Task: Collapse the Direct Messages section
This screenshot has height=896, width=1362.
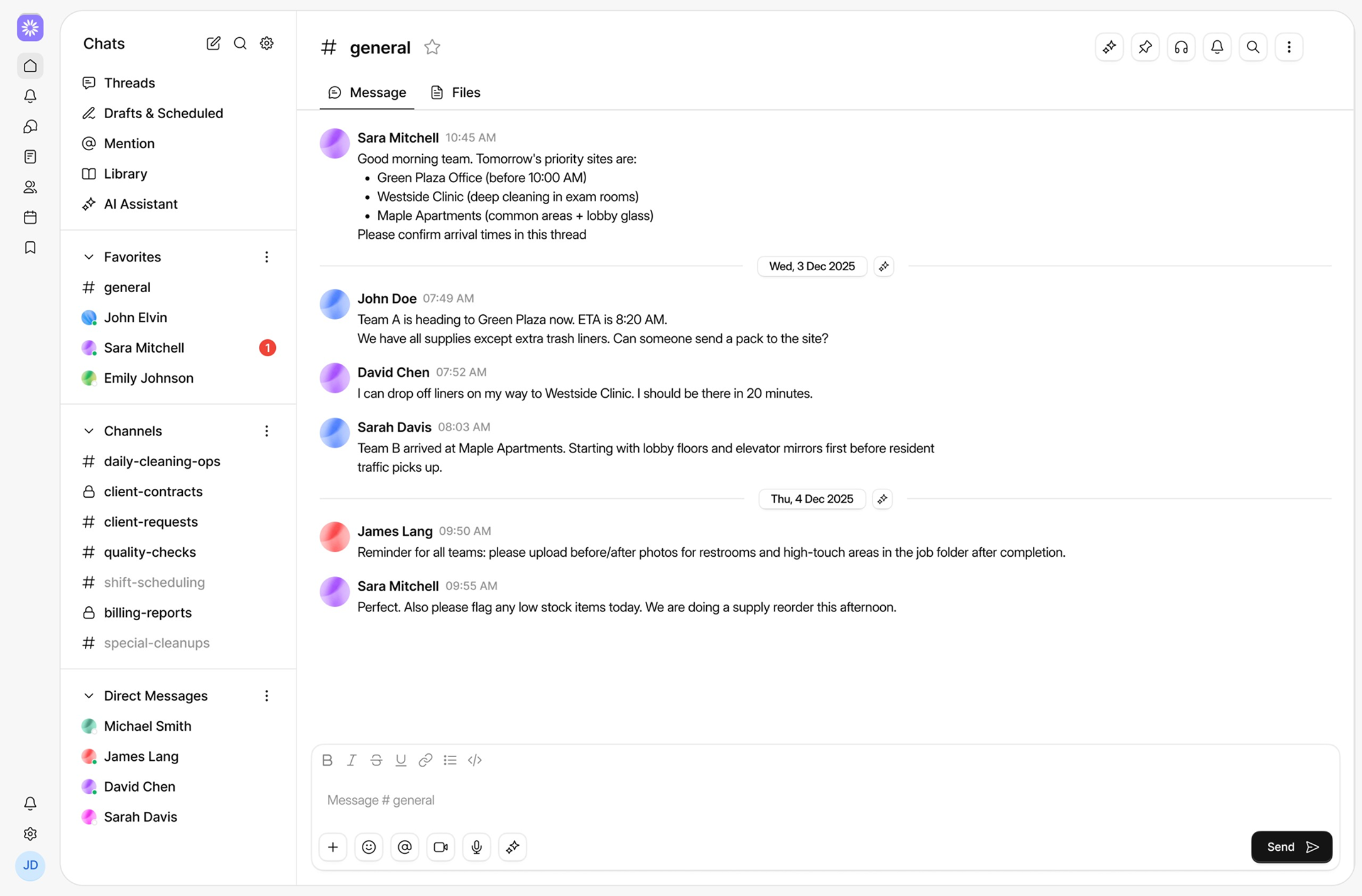Action: [x=89, y=696]
